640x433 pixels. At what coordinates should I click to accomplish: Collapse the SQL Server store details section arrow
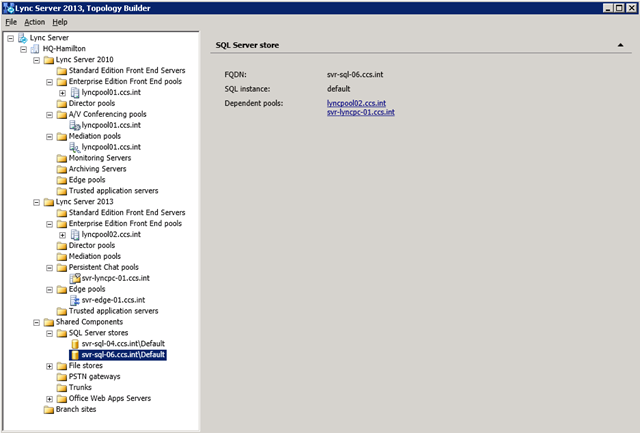coord(620,45)
